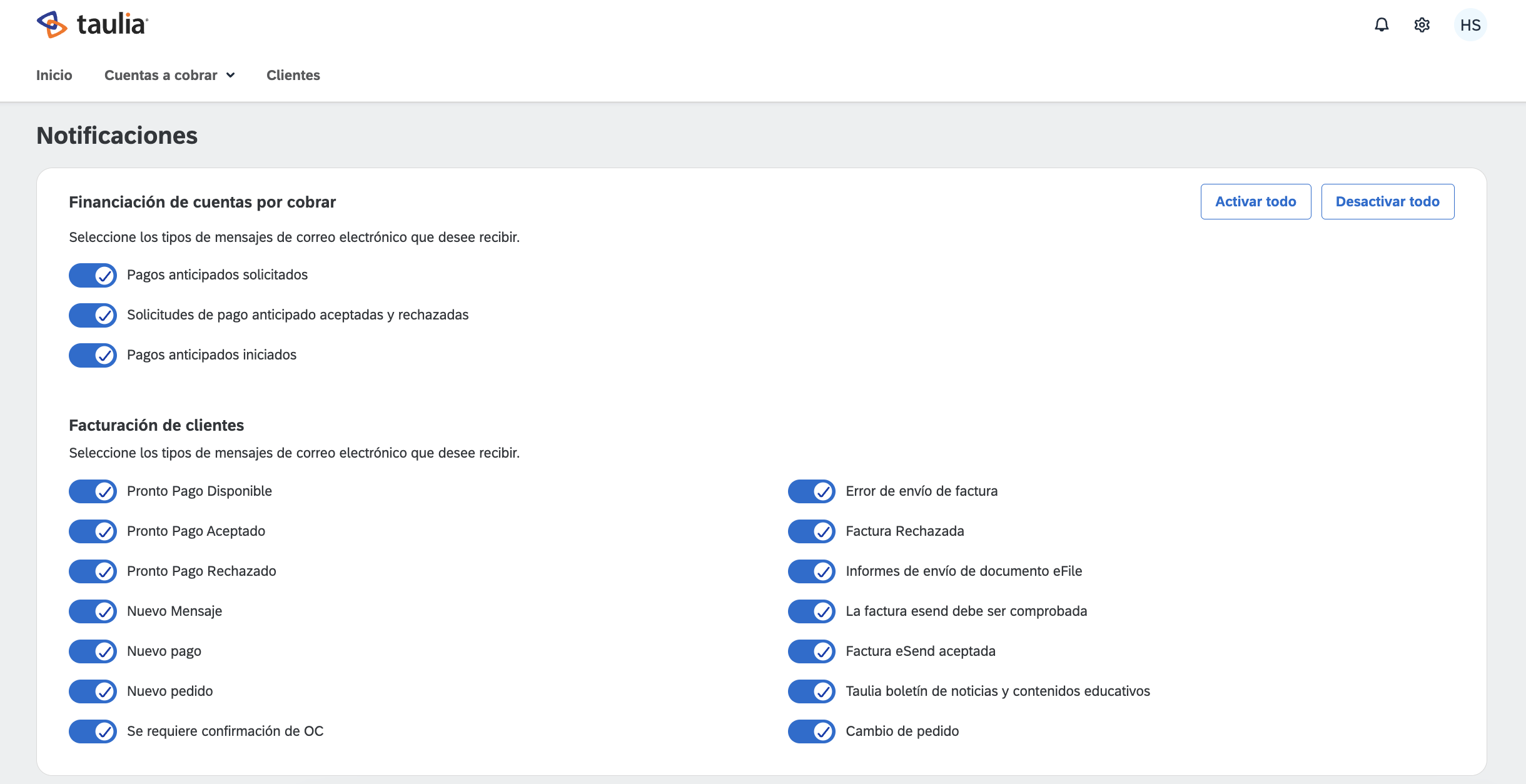Toggle the Pronto Pago Disponible switch
The width and height of the screenshot is (1526, 784).
(x=93, y=491)
